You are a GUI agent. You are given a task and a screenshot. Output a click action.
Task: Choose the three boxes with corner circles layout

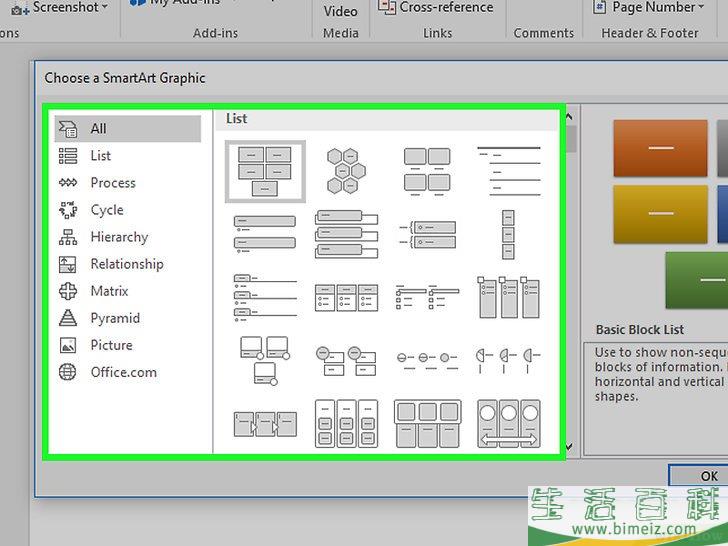pos(265,361)
